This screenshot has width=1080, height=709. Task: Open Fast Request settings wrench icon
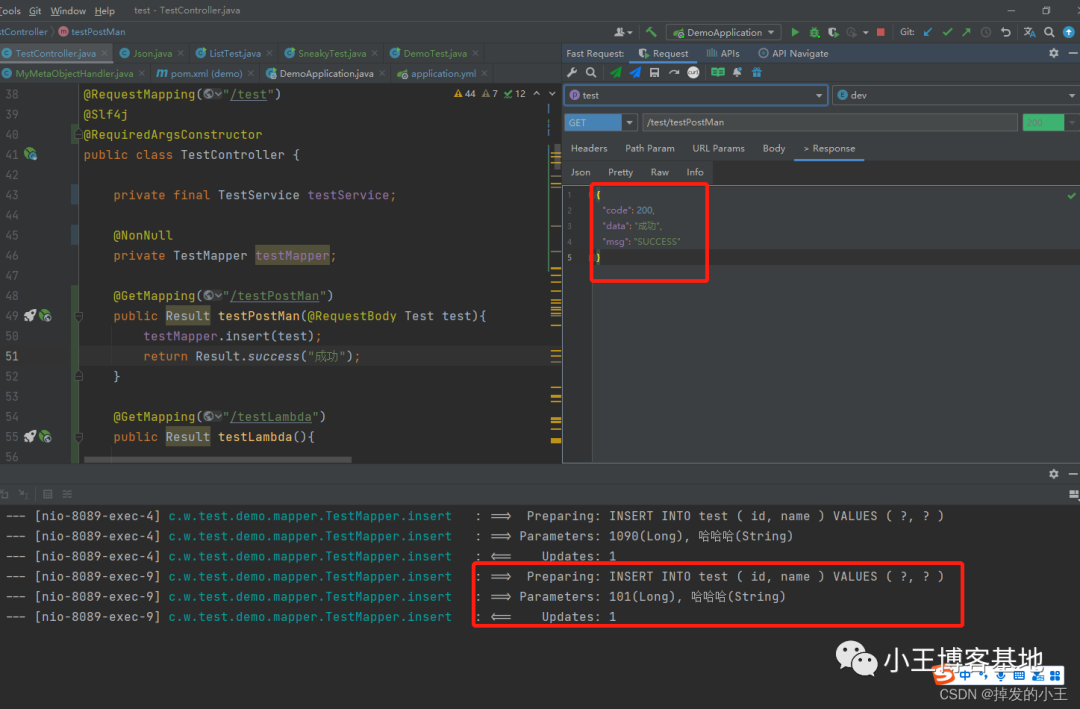click(x=572, y=73)
